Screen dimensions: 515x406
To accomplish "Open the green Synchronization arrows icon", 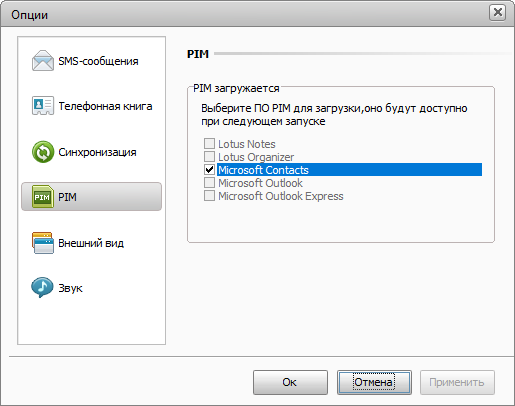I will coord(43,152).
